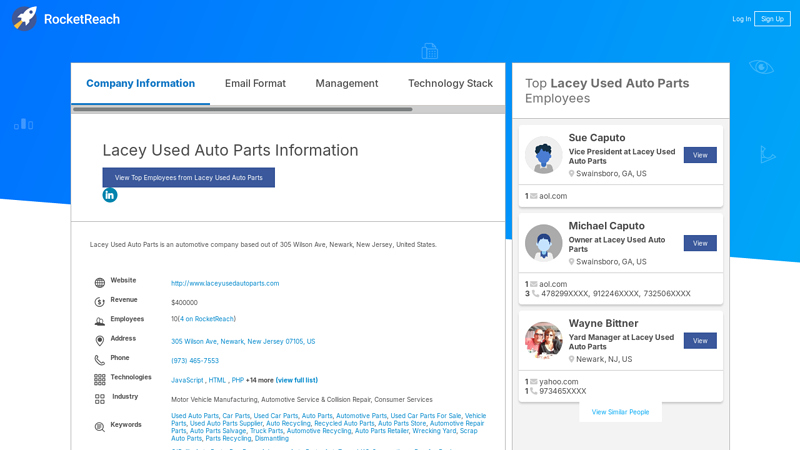The width and height of the screenshot is (800, 450).
Task: Click the dollar icon beside Revenue
Action: (99, 302)
